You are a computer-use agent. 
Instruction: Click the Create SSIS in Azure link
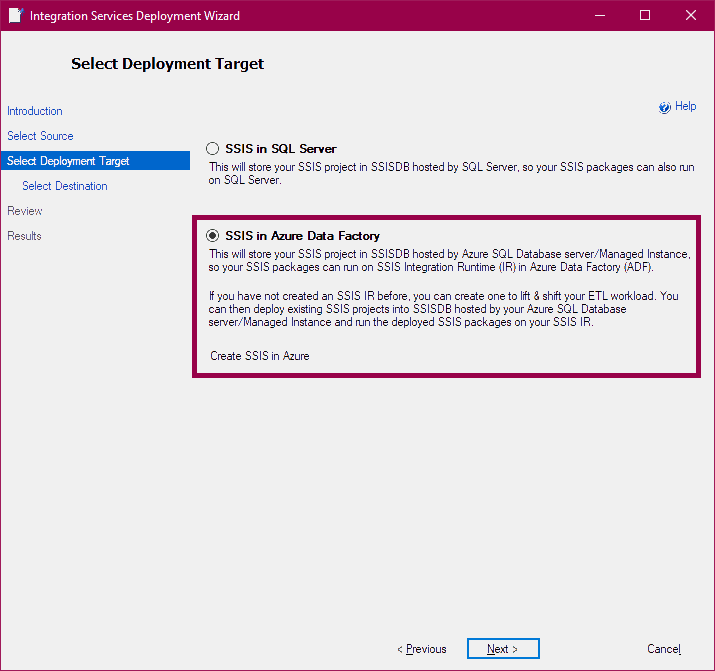pyautogui.click(x=260, y=356)
